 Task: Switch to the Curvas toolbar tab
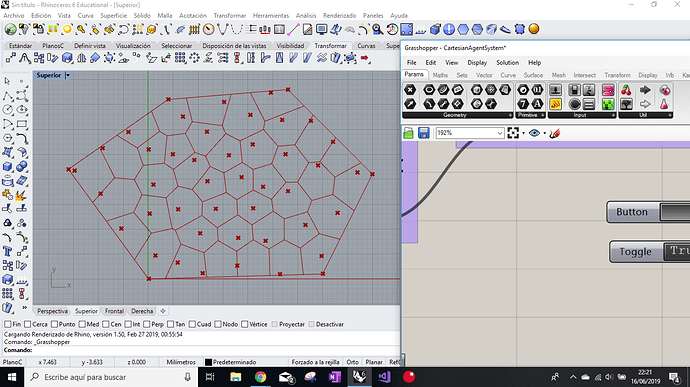(366, 46)
